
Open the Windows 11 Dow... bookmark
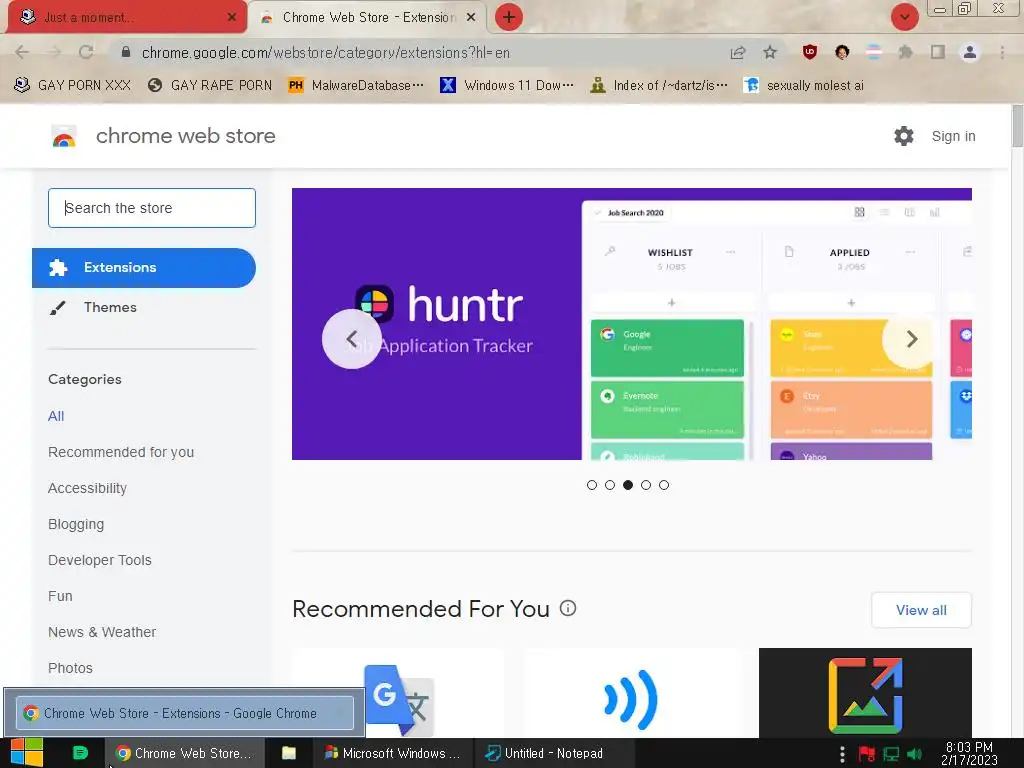(507, 86)
